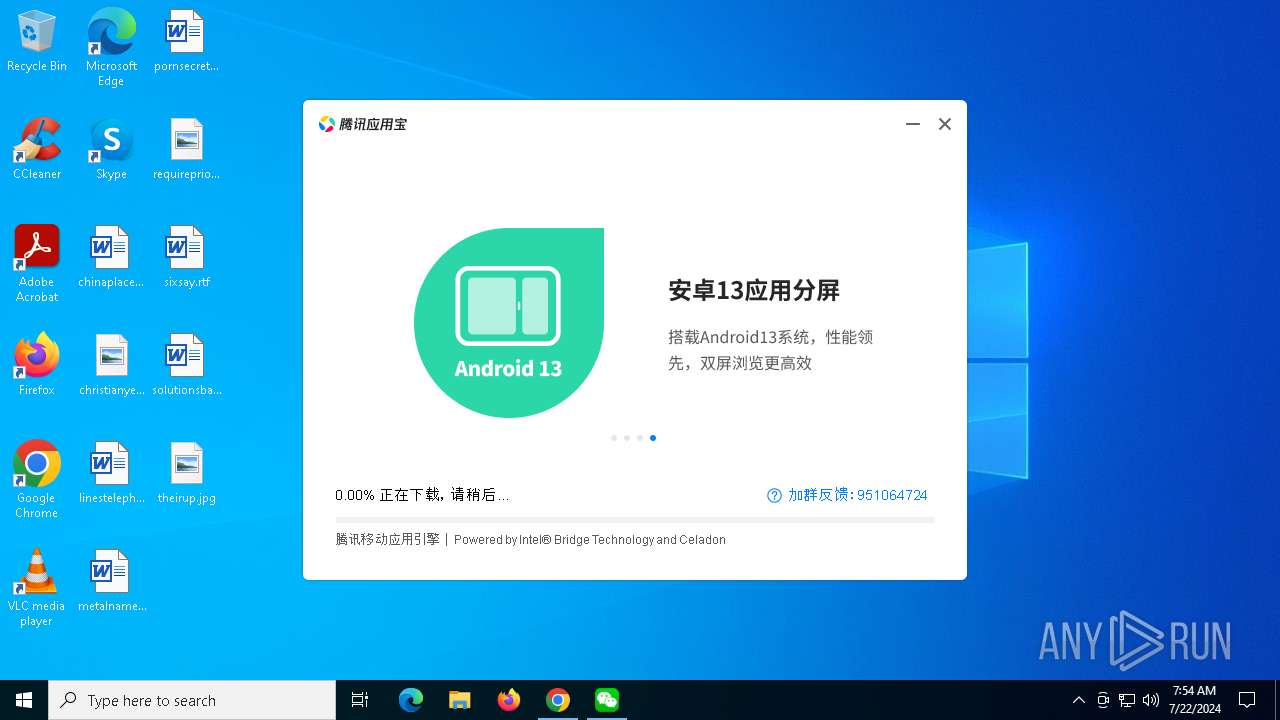This screenshot has width=1280, height=720.
Task: Select the christianye image file icon
Action: point(111,366)
